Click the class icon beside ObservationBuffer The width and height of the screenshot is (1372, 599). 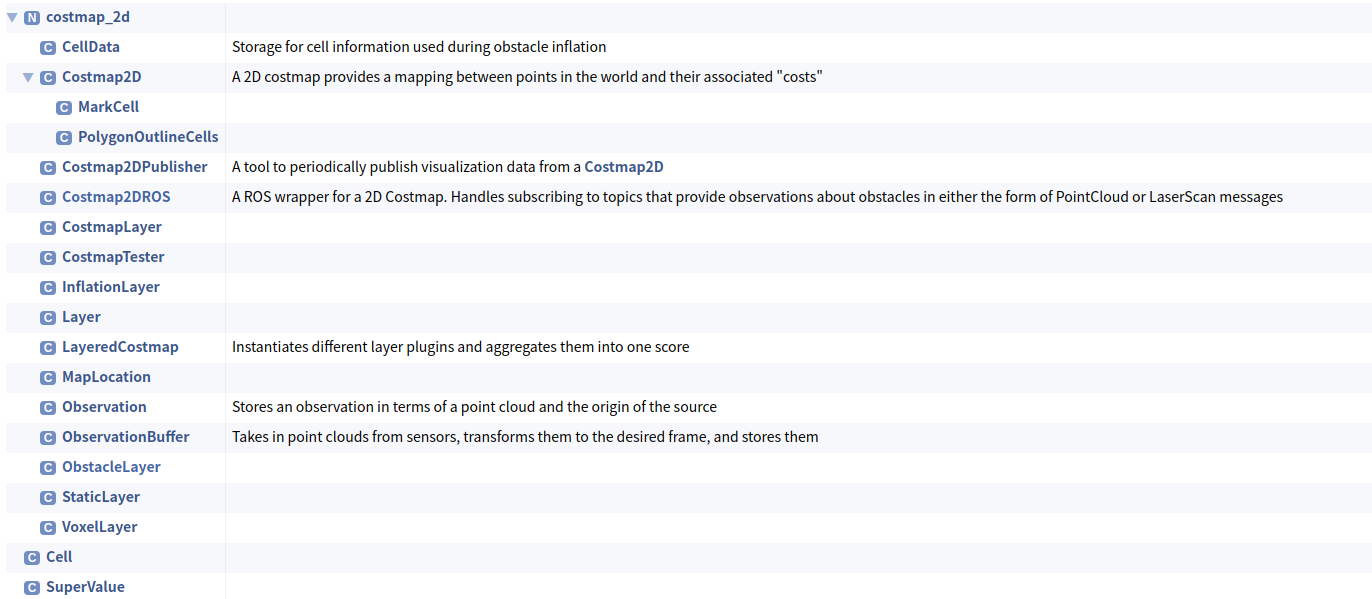pyautogui.click(x=48, y=437)
